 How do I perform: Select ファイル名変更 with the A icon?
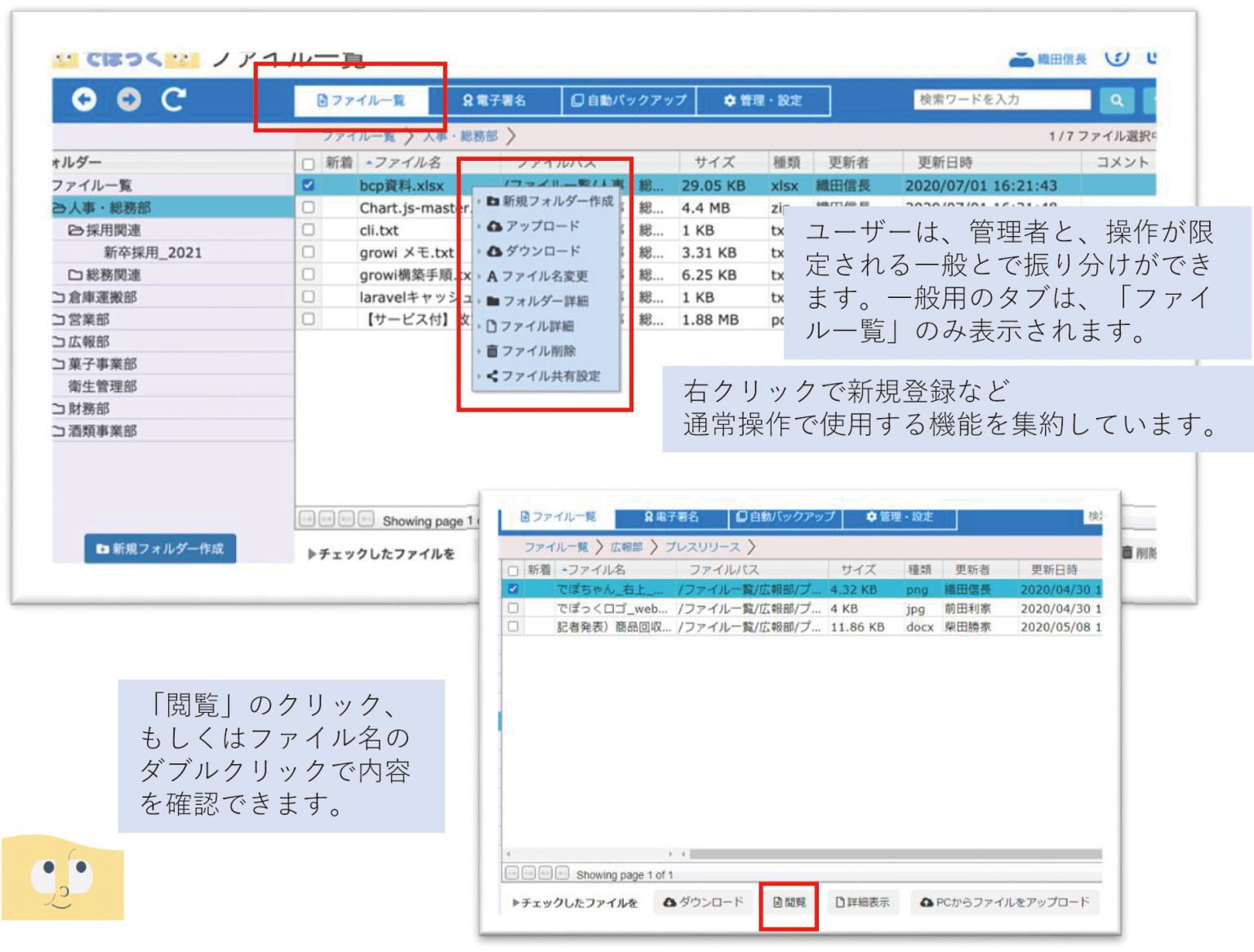495,275
